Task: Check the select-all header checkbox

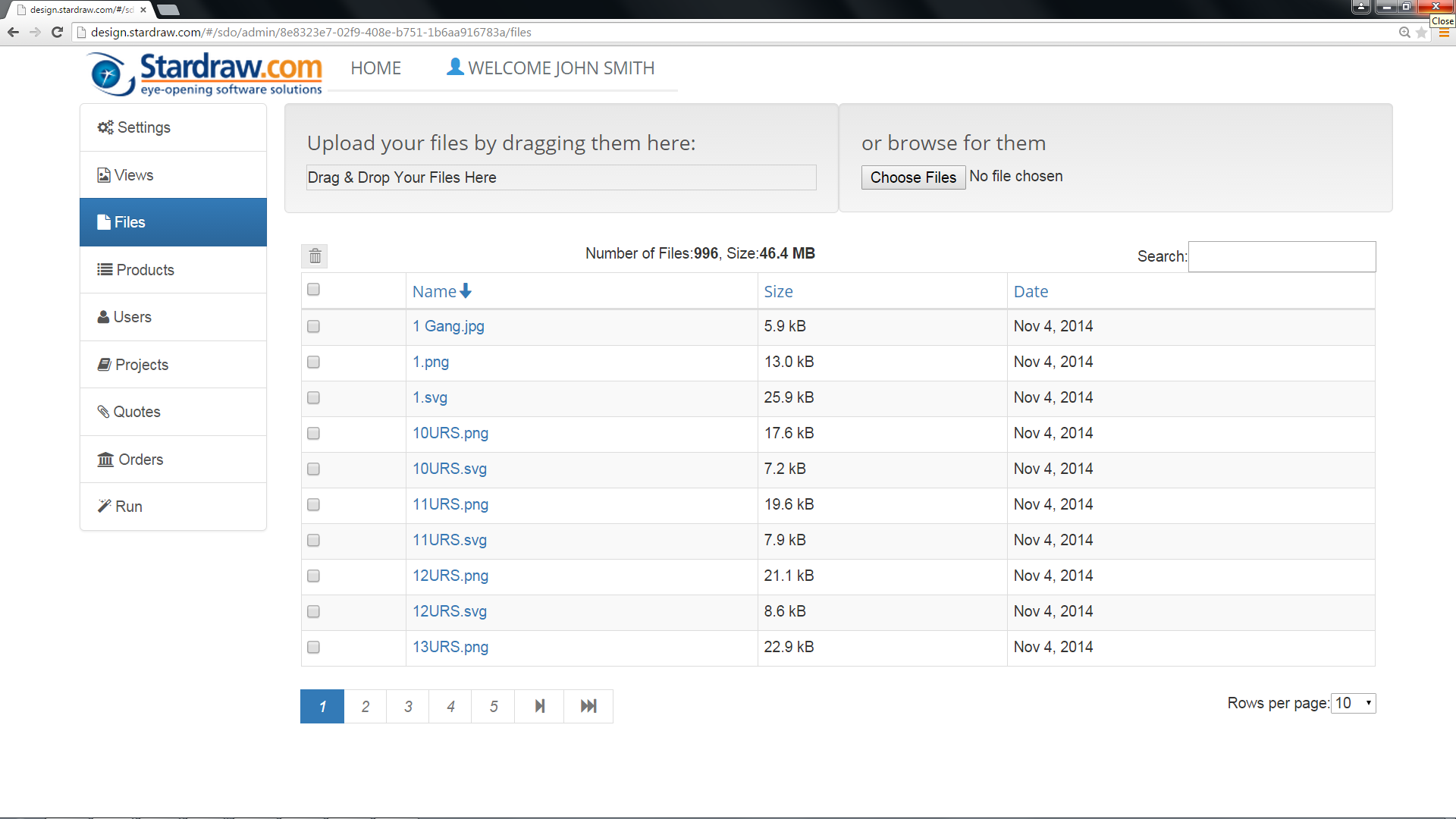Action: pos(313,290)
